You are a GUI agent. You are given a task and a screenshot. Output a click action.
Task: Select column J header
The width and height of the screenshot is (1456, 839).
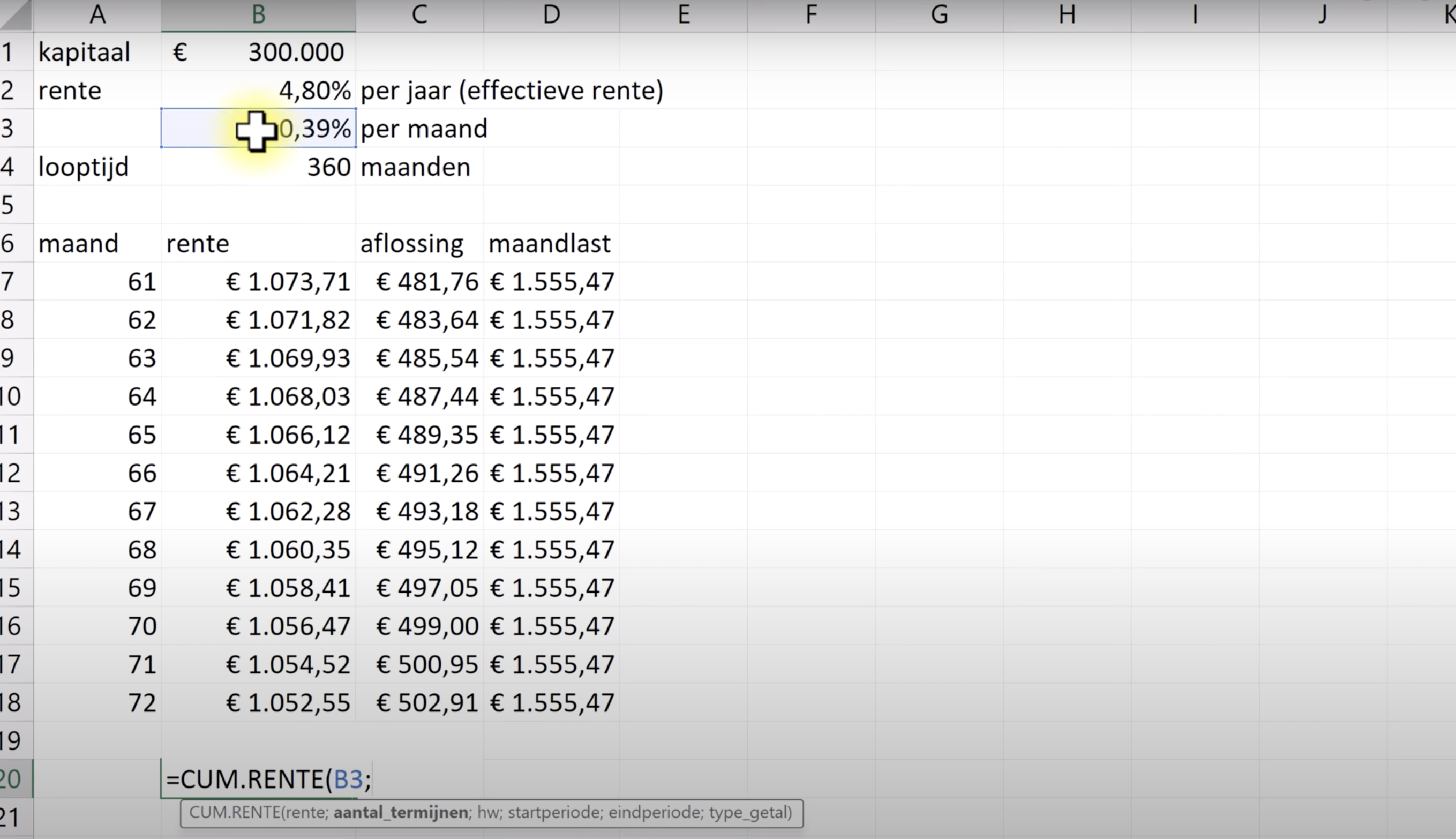tap(1323, 15)
